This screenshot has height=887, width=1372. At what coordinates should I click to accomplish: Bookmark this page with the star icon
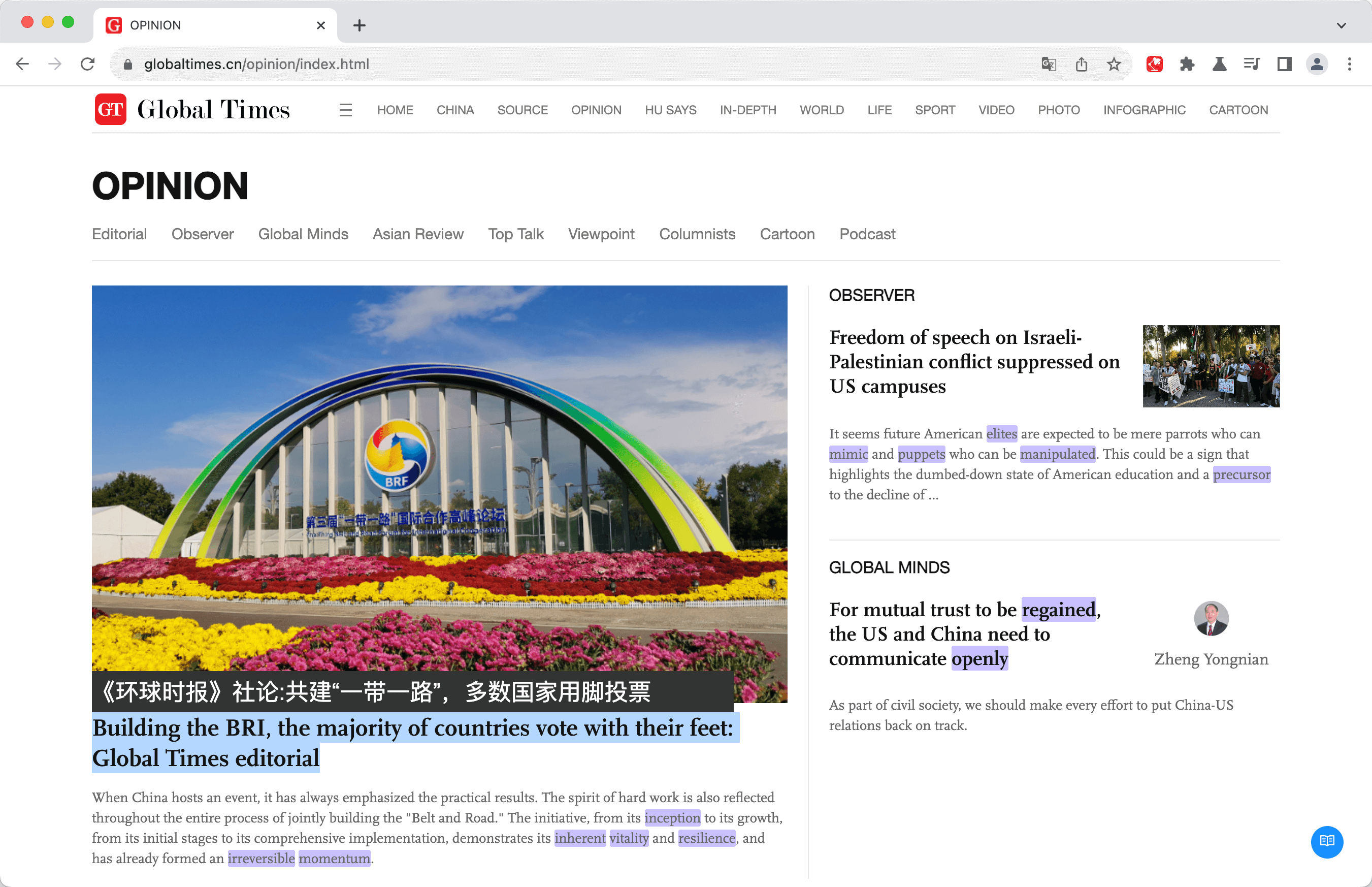click(1114, 64)
